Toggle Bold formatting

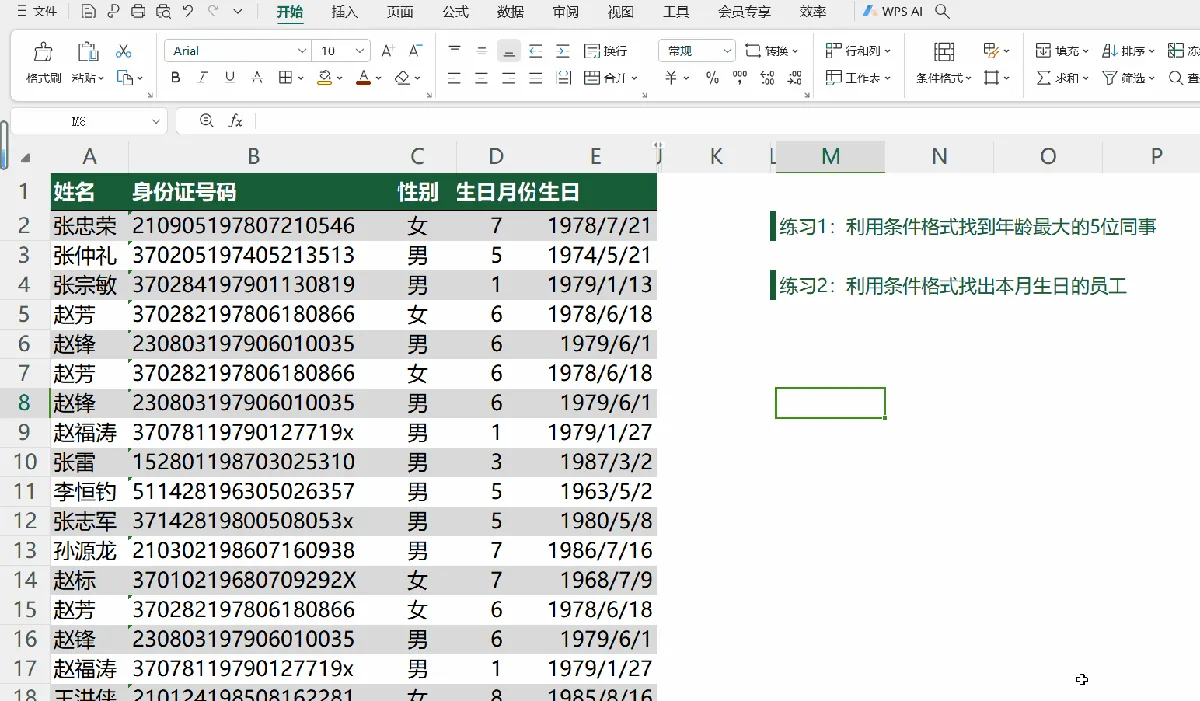[x=176, y=77]
